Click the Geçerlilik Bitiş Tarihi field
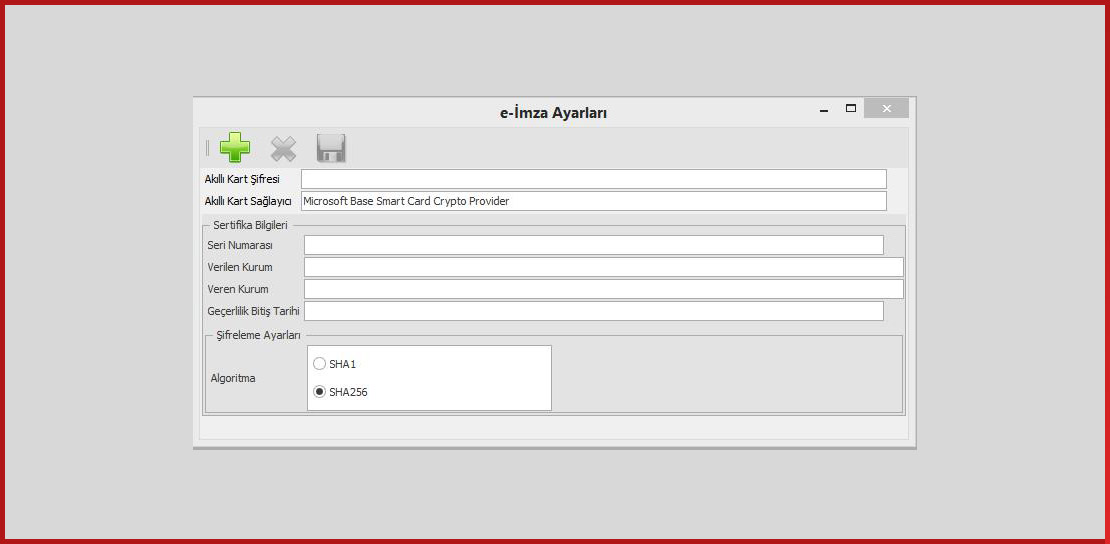The height and width of the screenshot is (544, 1110). (593, 311)
